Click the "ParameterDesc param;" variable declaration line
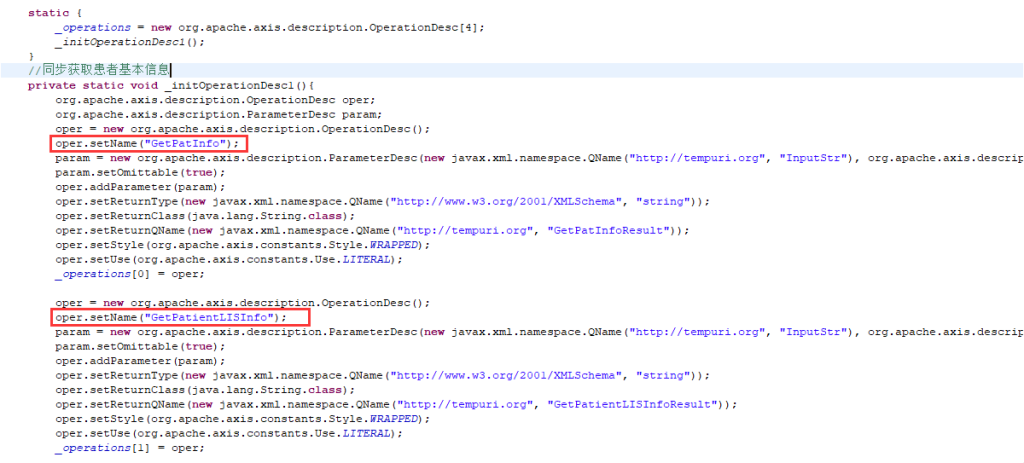Screen dimensions: 1024x463 click(x=218, y=114)
